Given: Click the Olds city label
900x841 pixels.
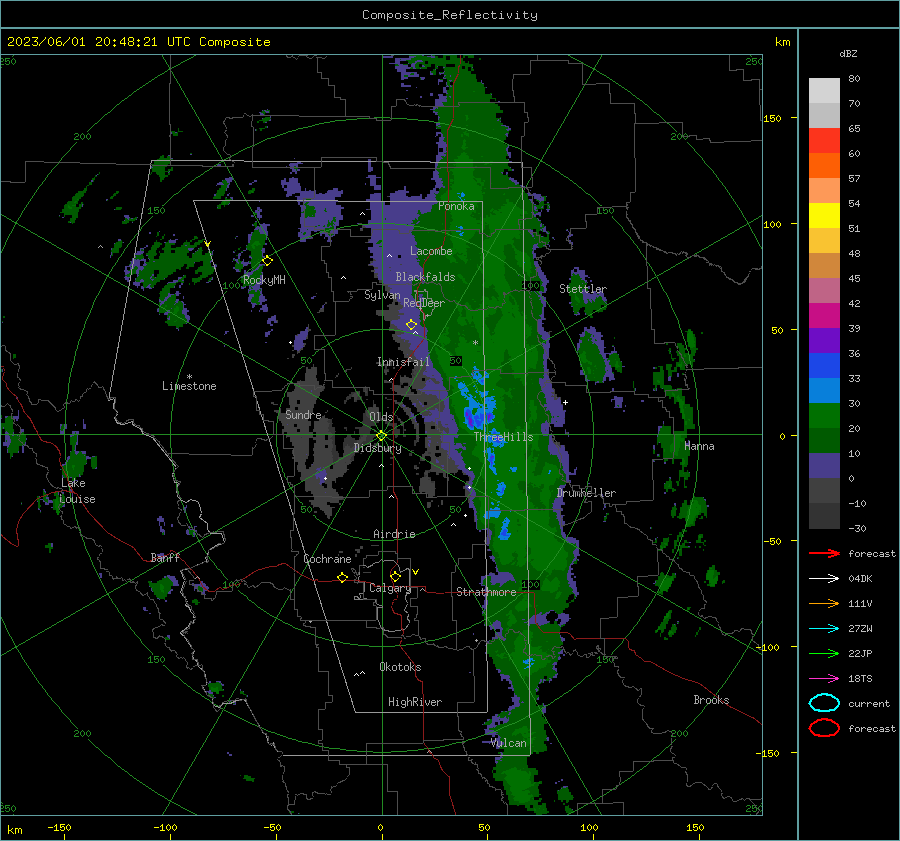Looking at the screenshot, I should pos(381,417).
